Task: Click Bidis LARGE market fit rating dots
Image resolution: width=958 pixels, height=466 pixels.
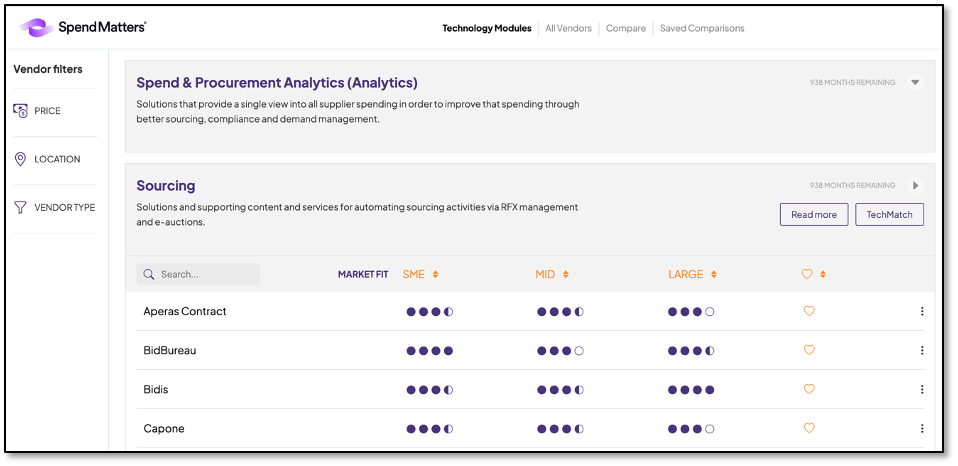Action: [x=691, y=390]
